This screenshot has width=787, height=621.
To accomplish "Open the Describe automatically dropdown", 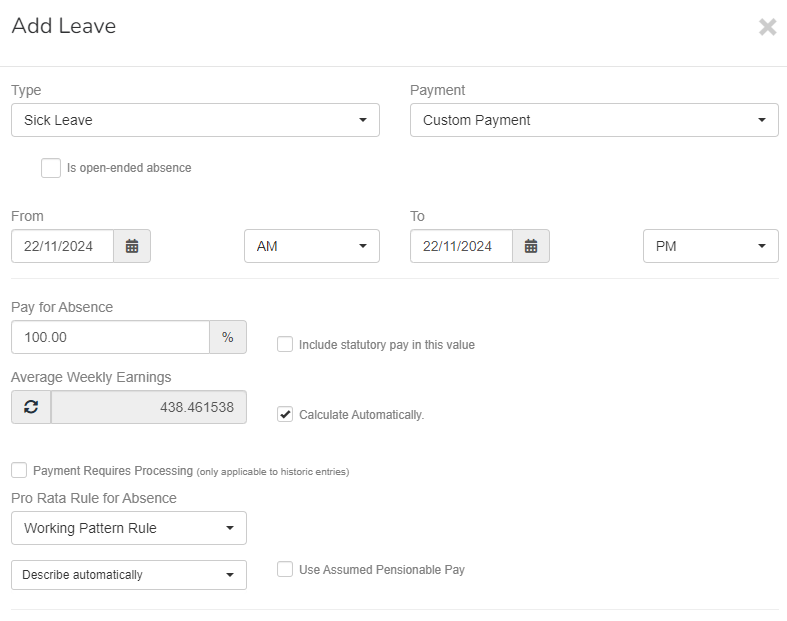I will [x=128, y=575].
